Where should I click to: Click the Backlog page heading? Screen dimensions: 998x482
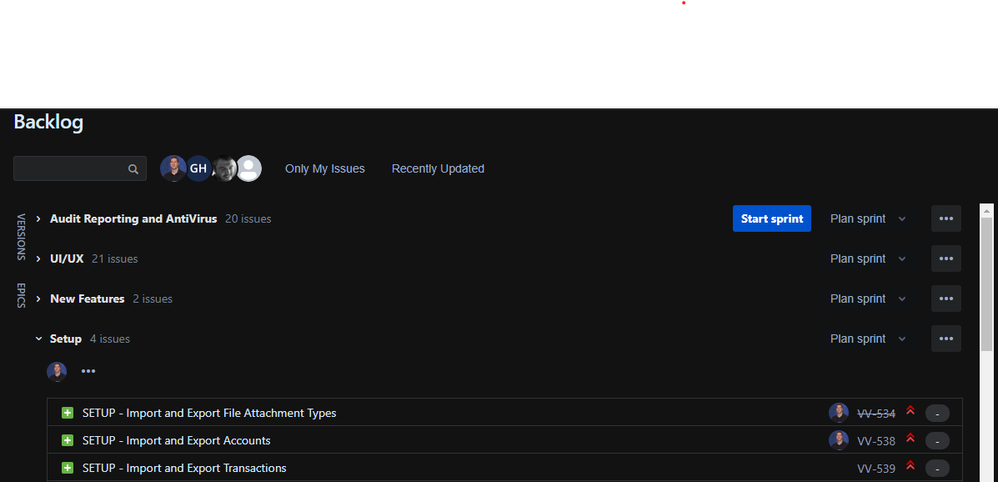click(48, 122)
